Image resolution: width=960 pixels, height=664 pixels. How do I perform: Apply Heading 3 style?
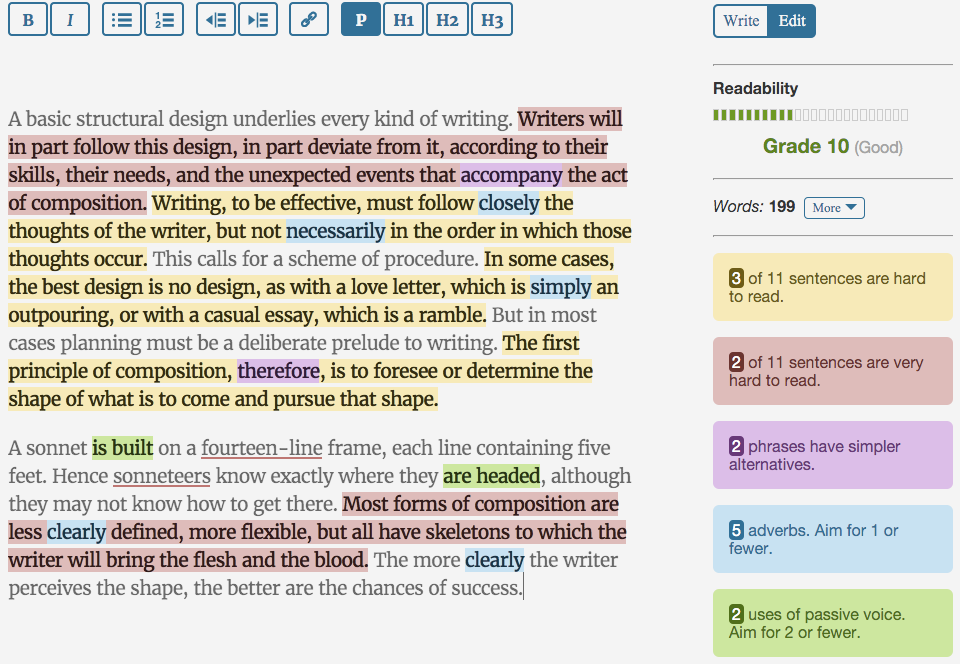point(491,20)
